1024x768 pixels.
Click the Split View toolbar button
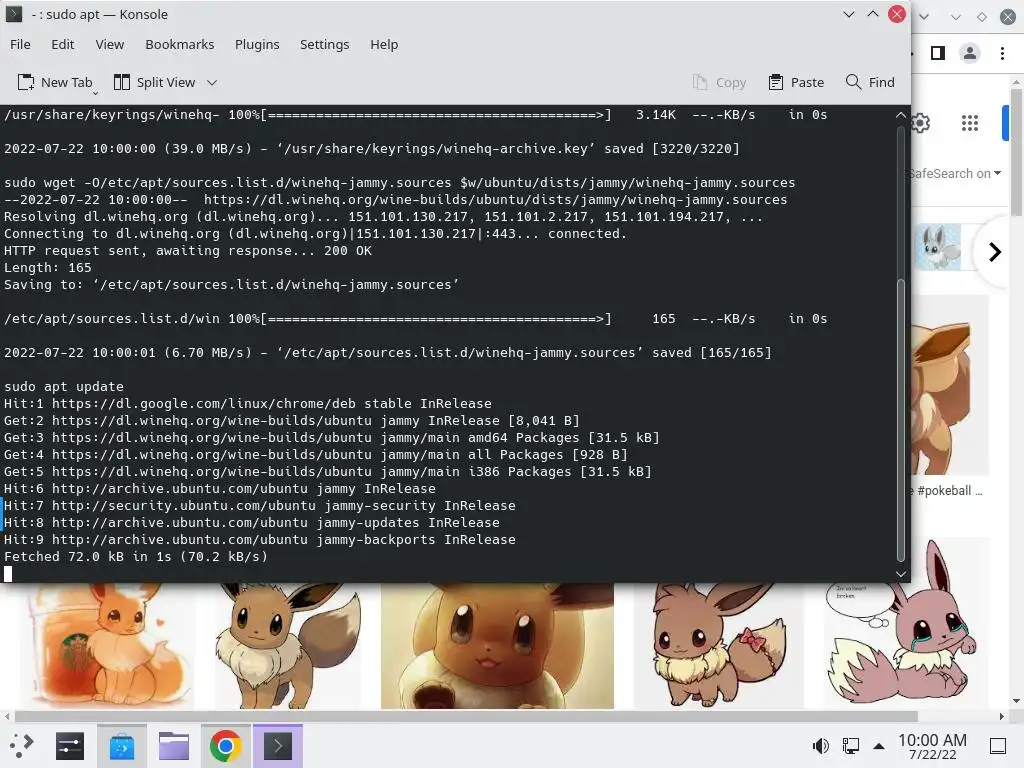(x=155, y=82)
